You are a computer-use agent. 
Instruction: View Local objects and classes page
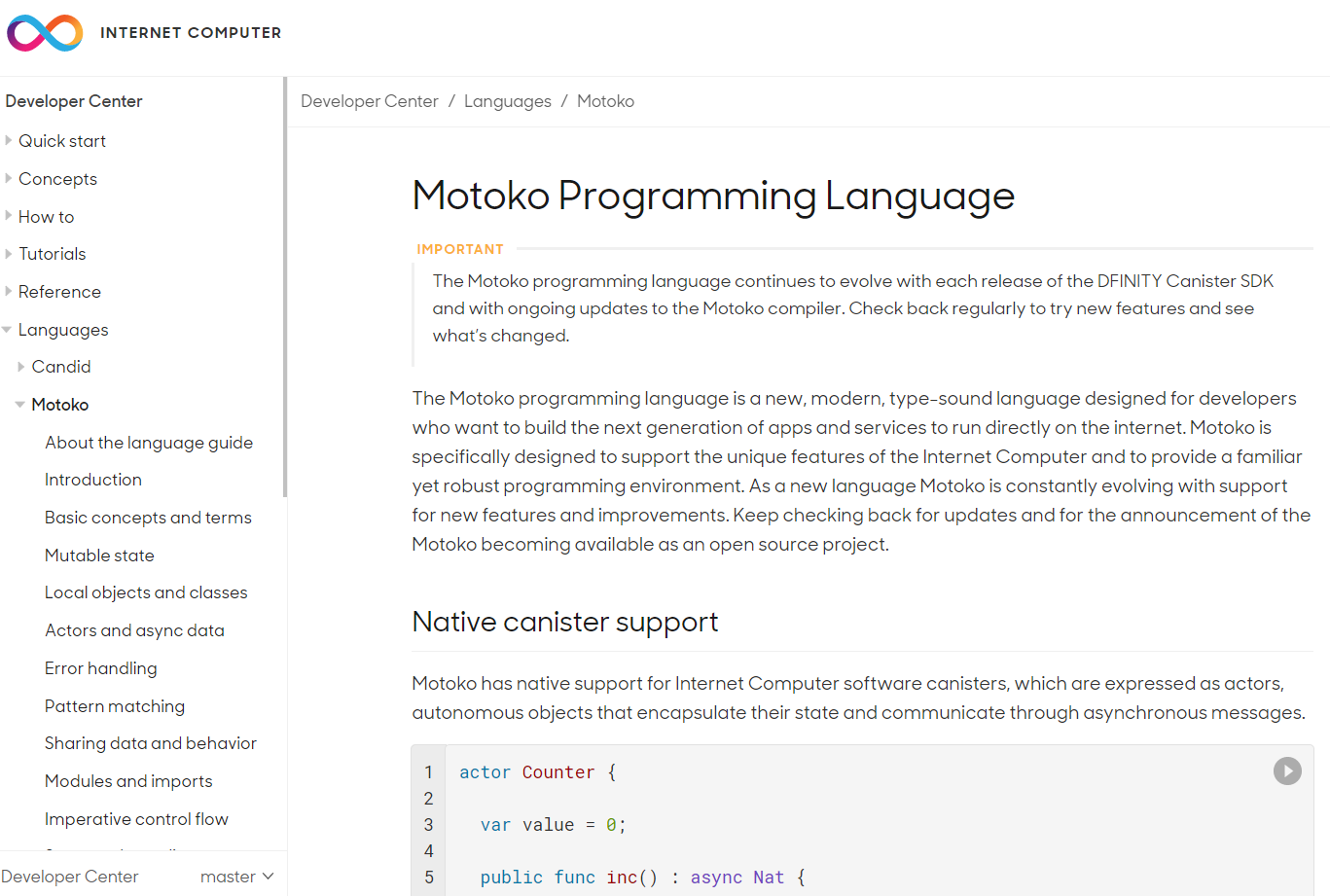146,592
